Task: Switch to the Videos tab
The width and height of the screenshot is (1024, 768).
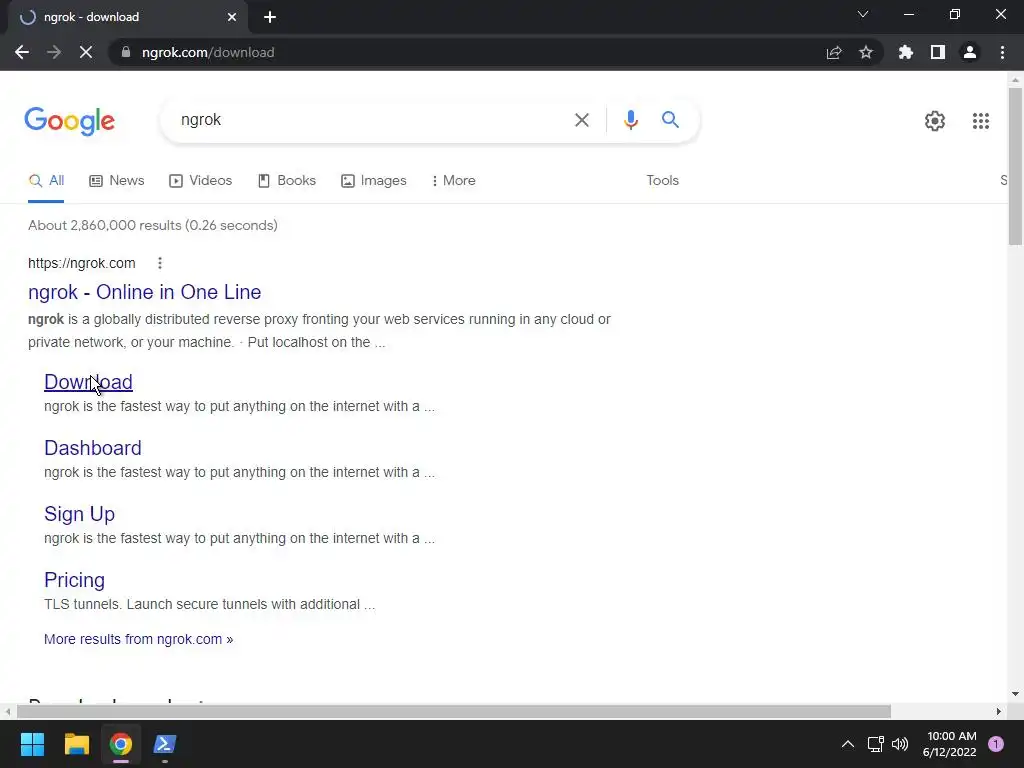Action: (200, 181)
